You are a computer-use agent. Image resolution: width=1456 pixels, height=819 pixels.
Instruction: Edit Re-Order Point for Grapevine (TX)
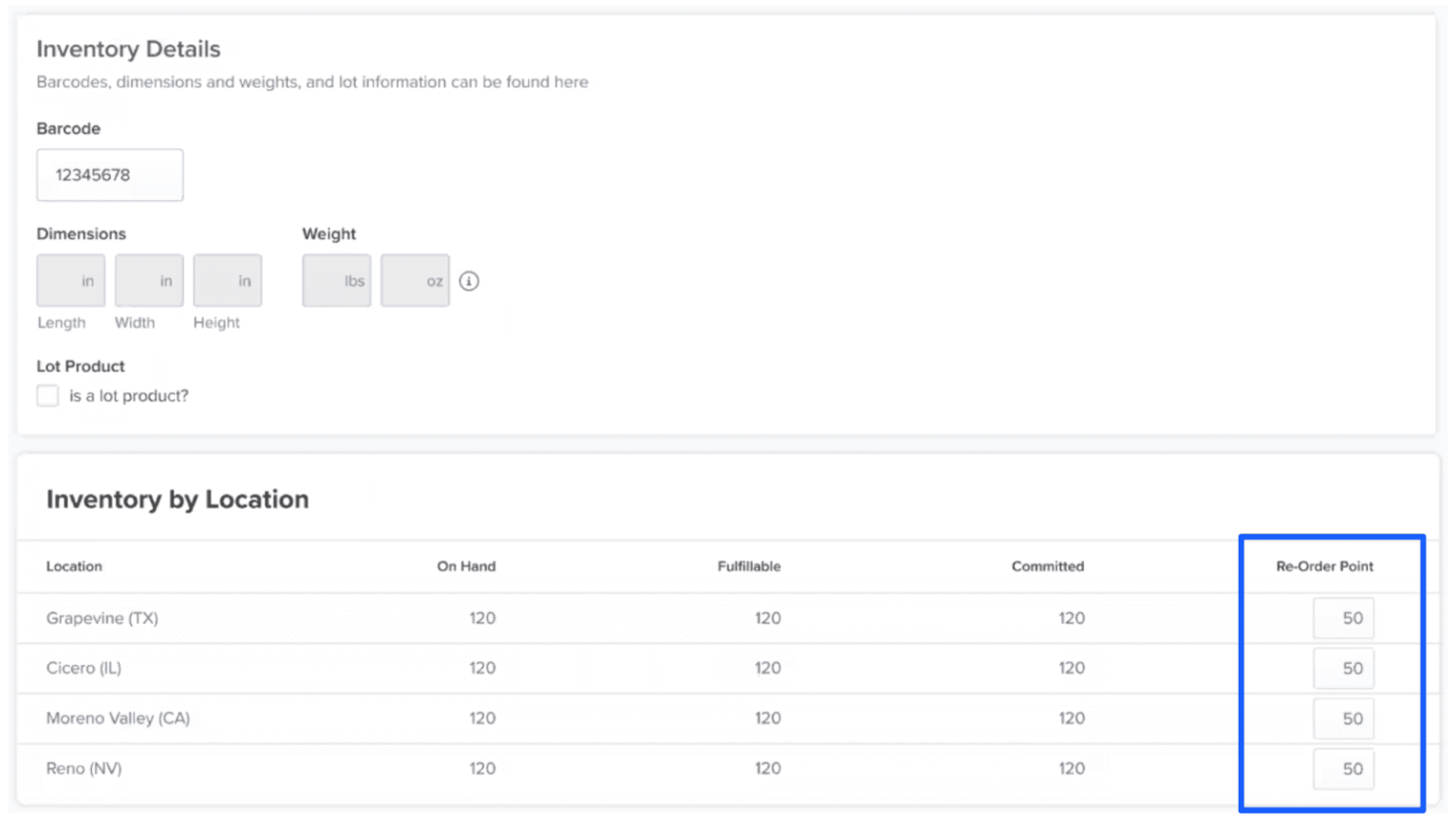(1343, 617)
